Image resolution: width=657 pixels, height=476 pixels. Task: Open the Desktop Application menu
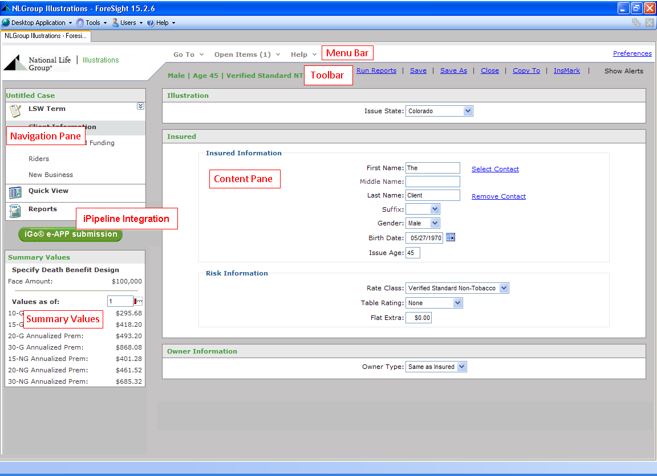[38, 23]
